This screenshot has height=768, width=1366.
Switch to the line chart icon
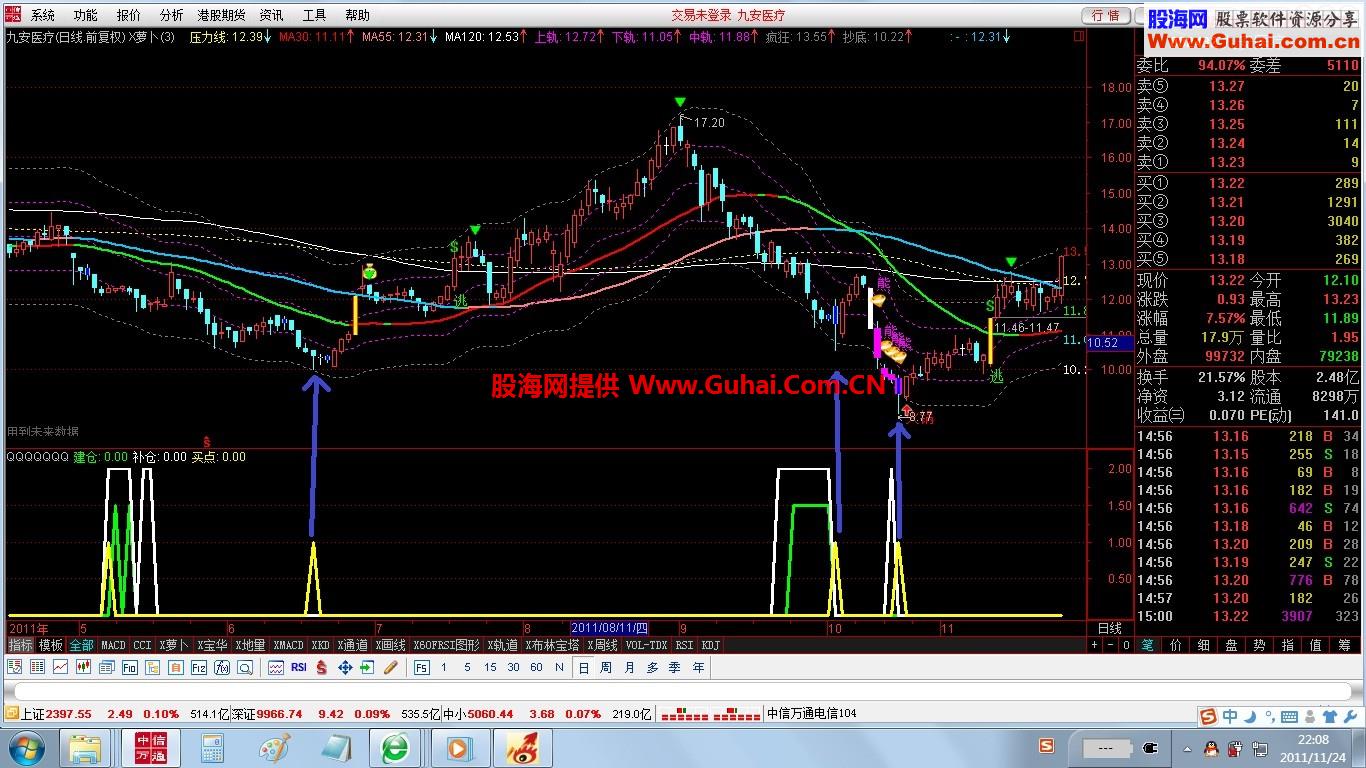(61, 667)
